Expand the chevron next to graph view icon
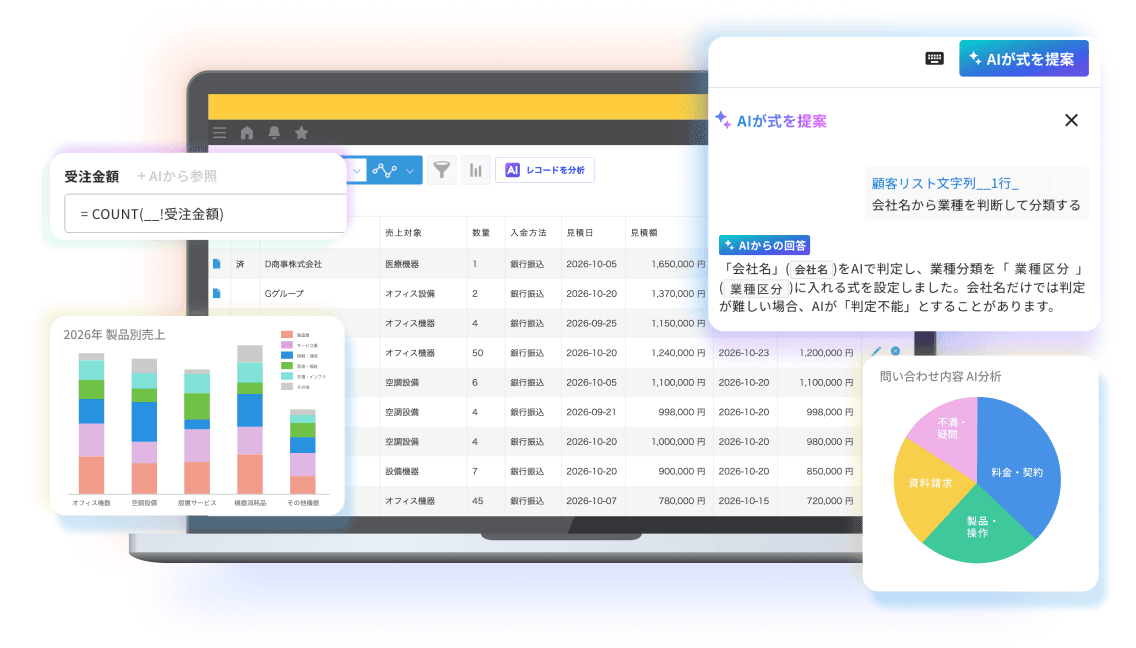This screenshot has width=1136, height=648. coord(410,171)
